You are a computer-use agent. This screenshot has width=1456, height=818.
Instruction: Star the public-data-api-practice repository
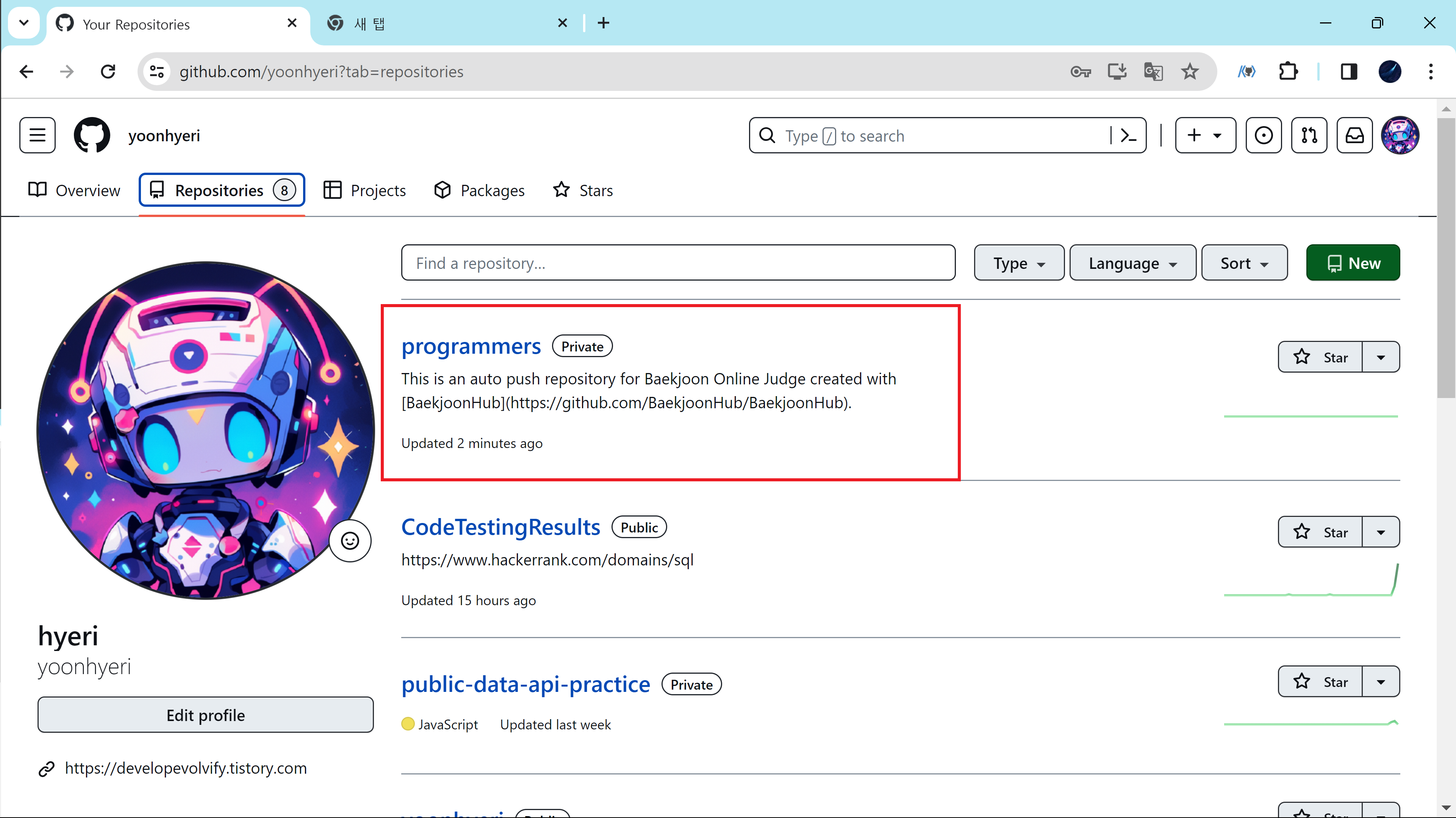[1320, 682]
